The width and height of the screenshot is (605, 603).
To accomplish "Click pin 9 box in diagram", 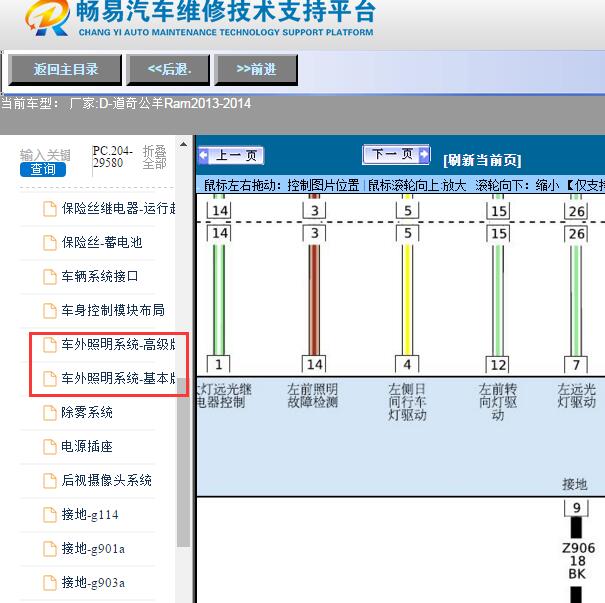I will coord(576,508).
